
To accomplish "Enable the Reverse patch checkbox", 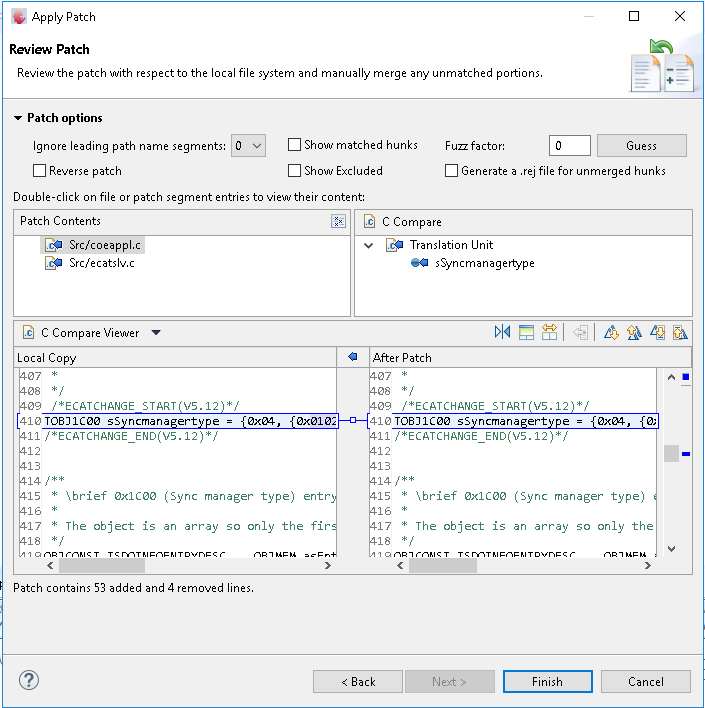I will [x=40, y=171].
